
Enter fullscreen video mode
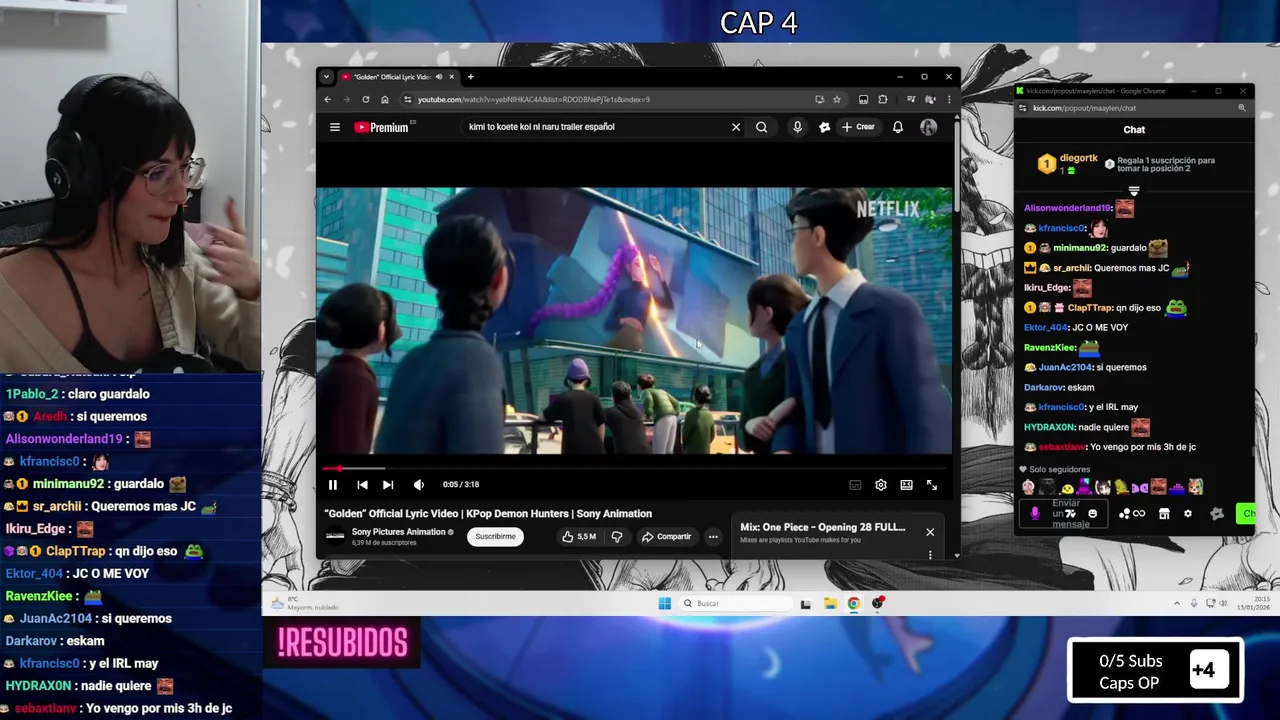(932, 485)
